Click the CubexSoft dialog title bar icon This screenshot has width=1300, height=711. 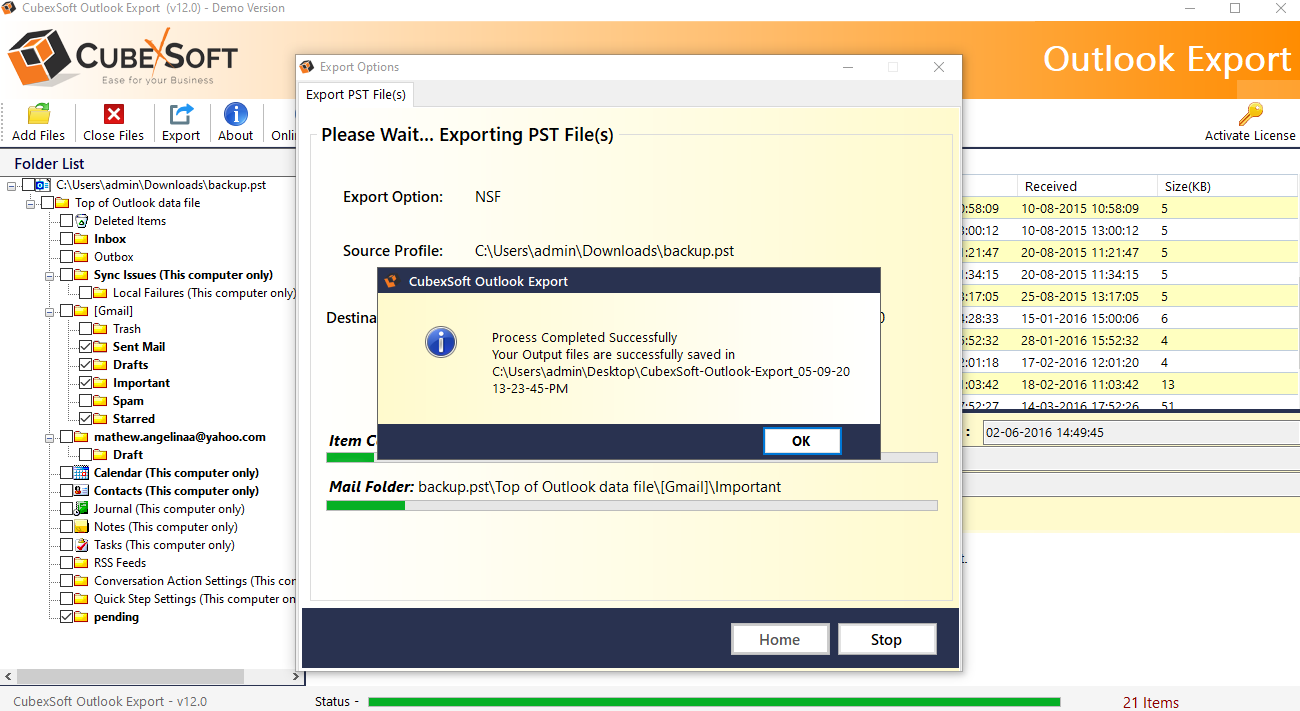point(392,281)
